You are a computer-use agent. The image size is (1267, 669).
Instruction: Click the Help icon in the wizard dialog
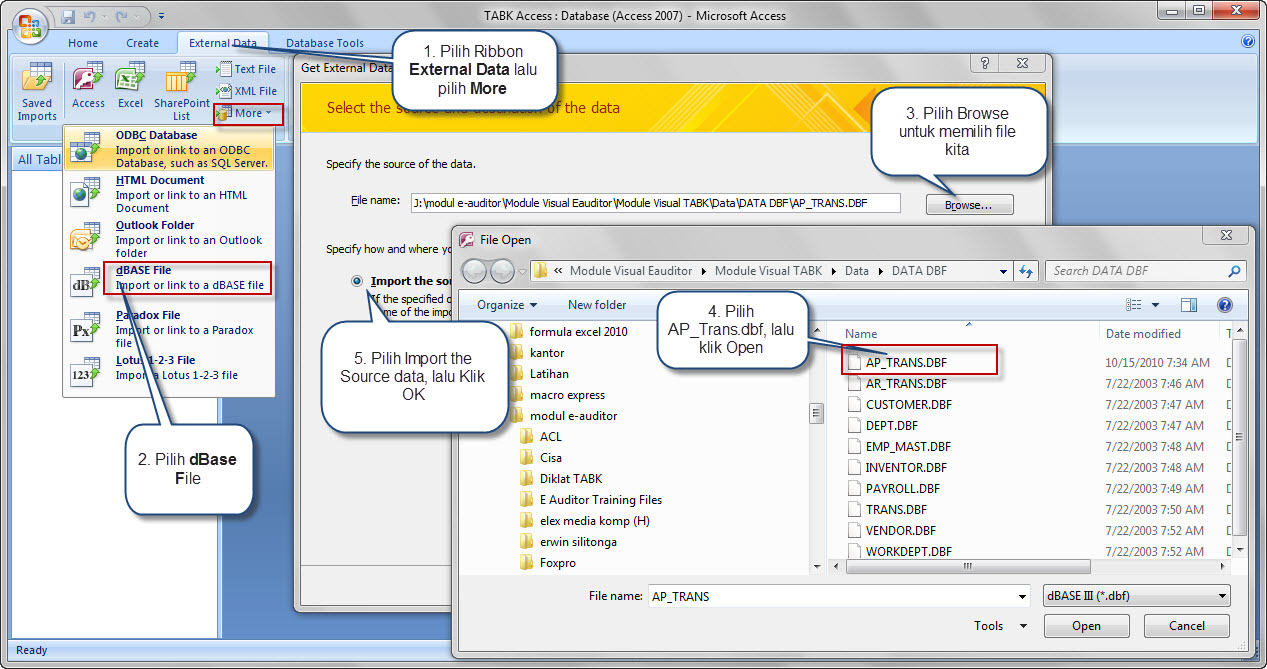pyautogui.click(x=984, y=63)
